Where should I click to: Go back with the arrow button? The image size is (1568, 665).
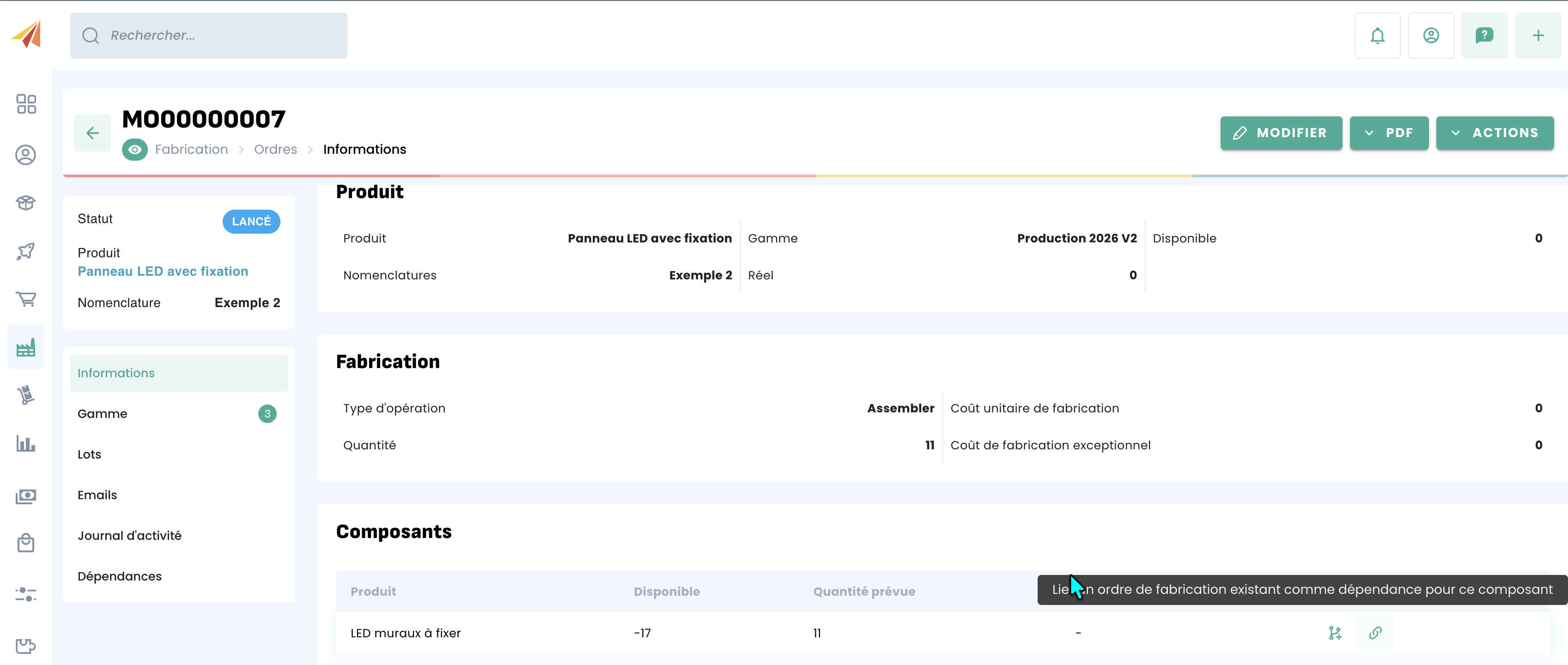pos(92,133)
